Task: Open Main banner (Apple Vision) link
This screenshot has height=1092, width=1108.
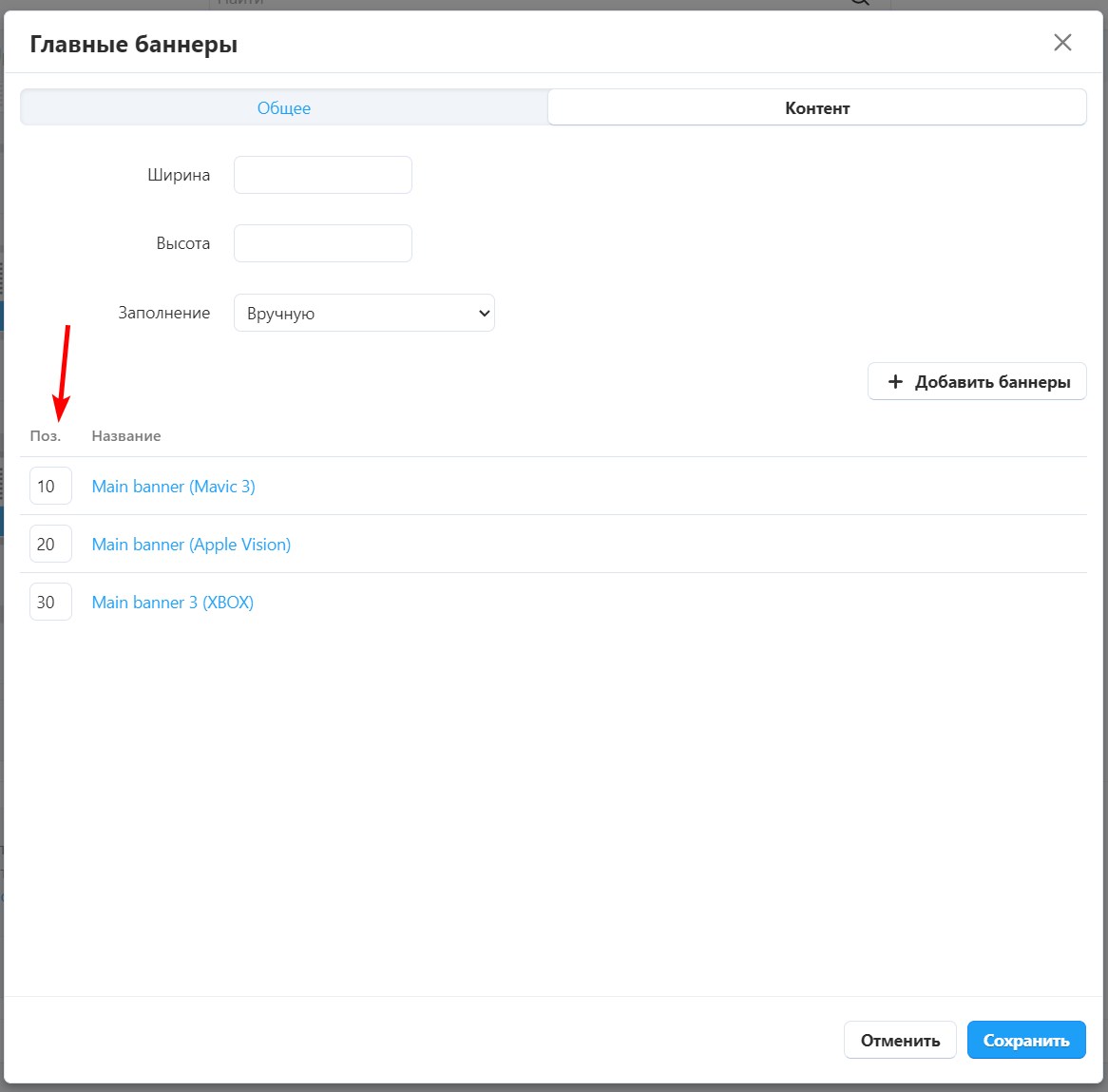Action: [191, 545]
